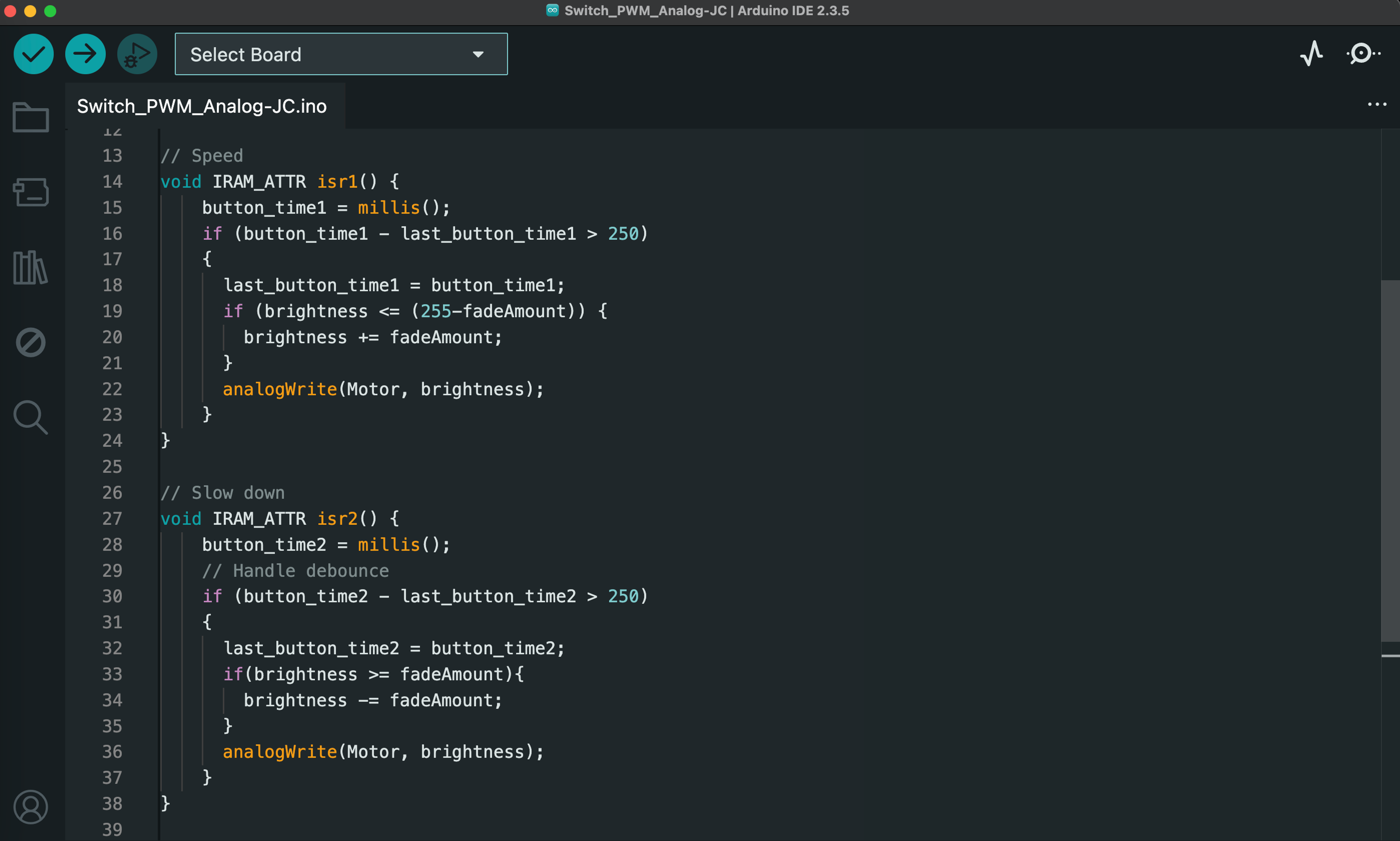The image size is (1400, 841).
Task: Click the Verify sketch checkmark button
Action: click(x=34, y=54)
